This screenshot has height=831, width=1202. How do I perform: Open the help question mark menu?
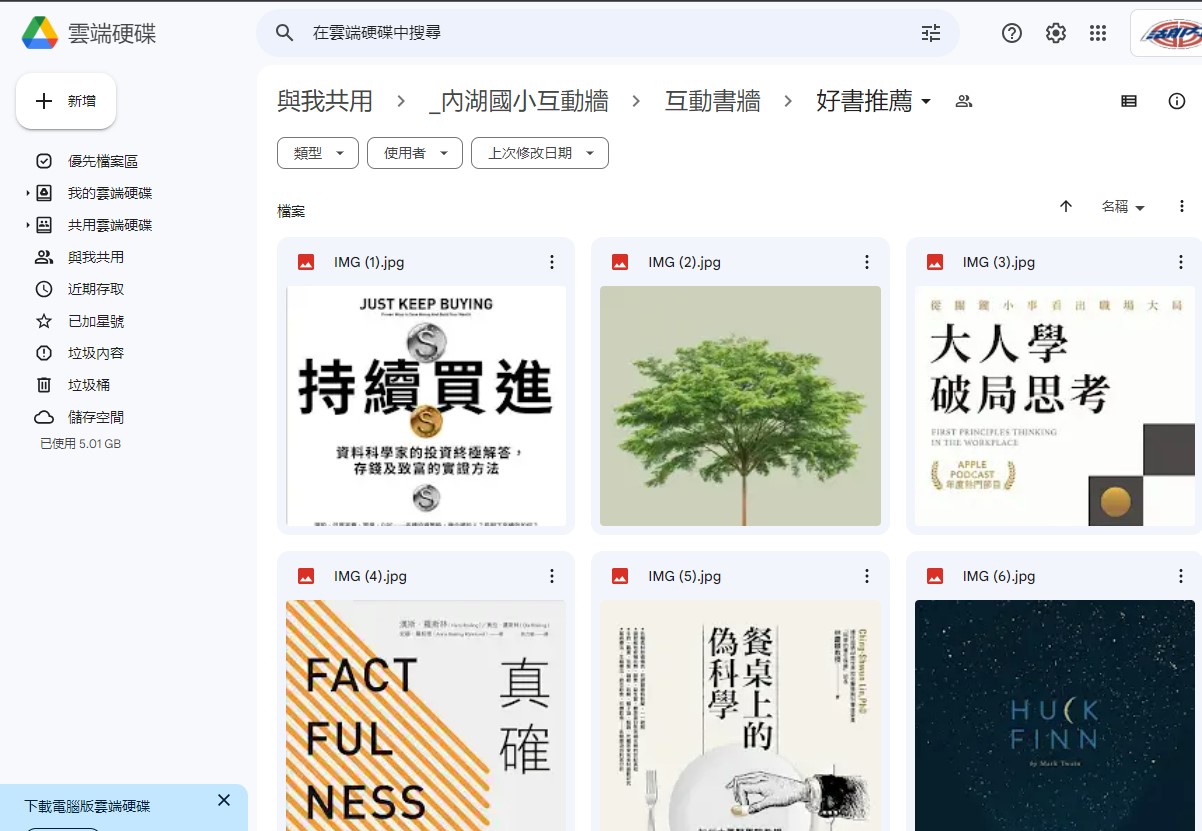pos(1012,33)
